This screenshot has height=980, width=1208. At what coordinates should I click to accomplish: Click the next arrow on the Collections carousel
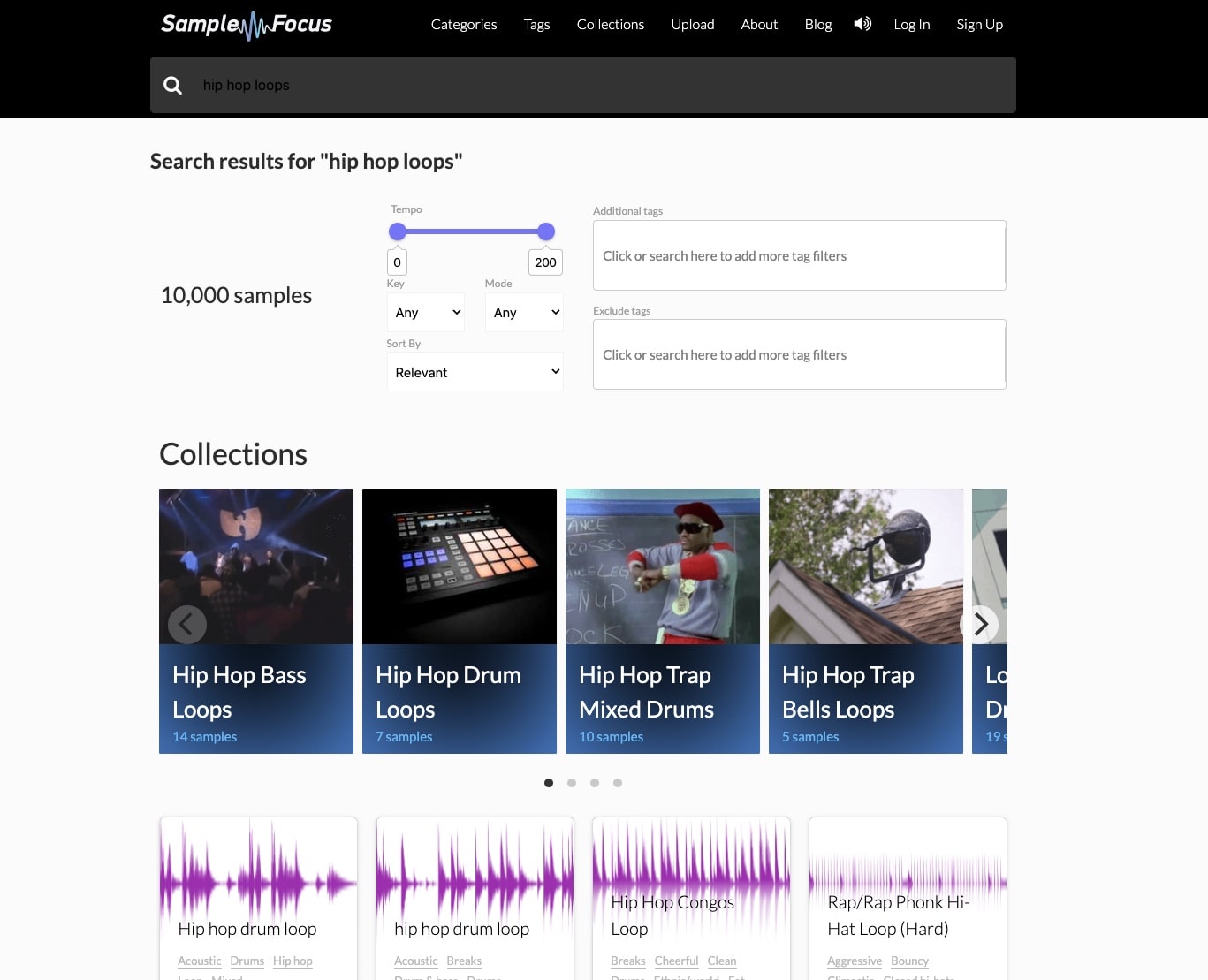pos(980,624)
